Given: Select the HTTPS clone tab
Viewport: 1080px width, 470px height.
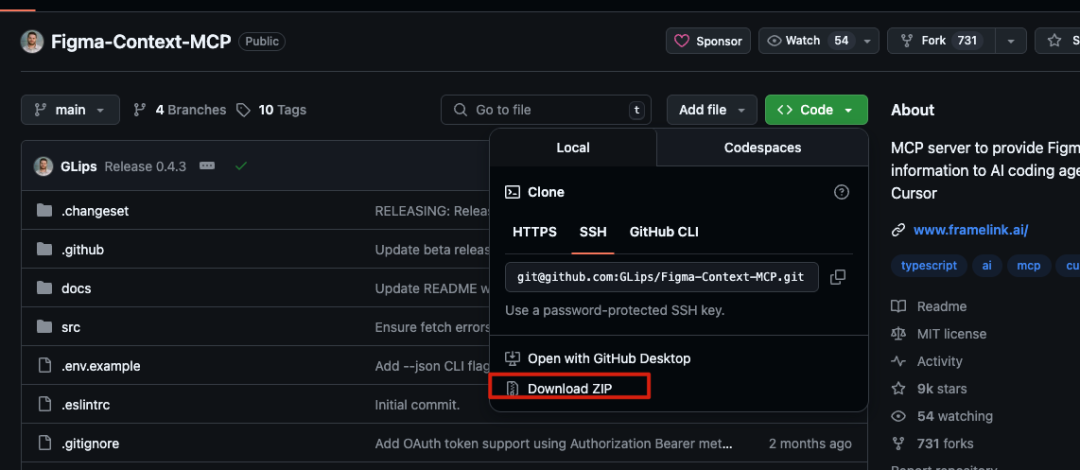Looking at the screenshot, I should point(534,232).
